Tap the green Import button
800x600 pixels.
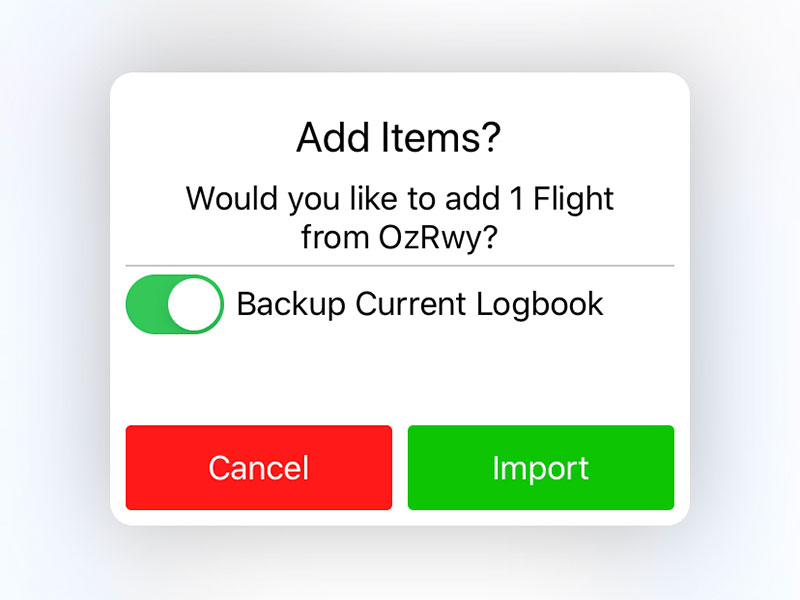(541, 467)
